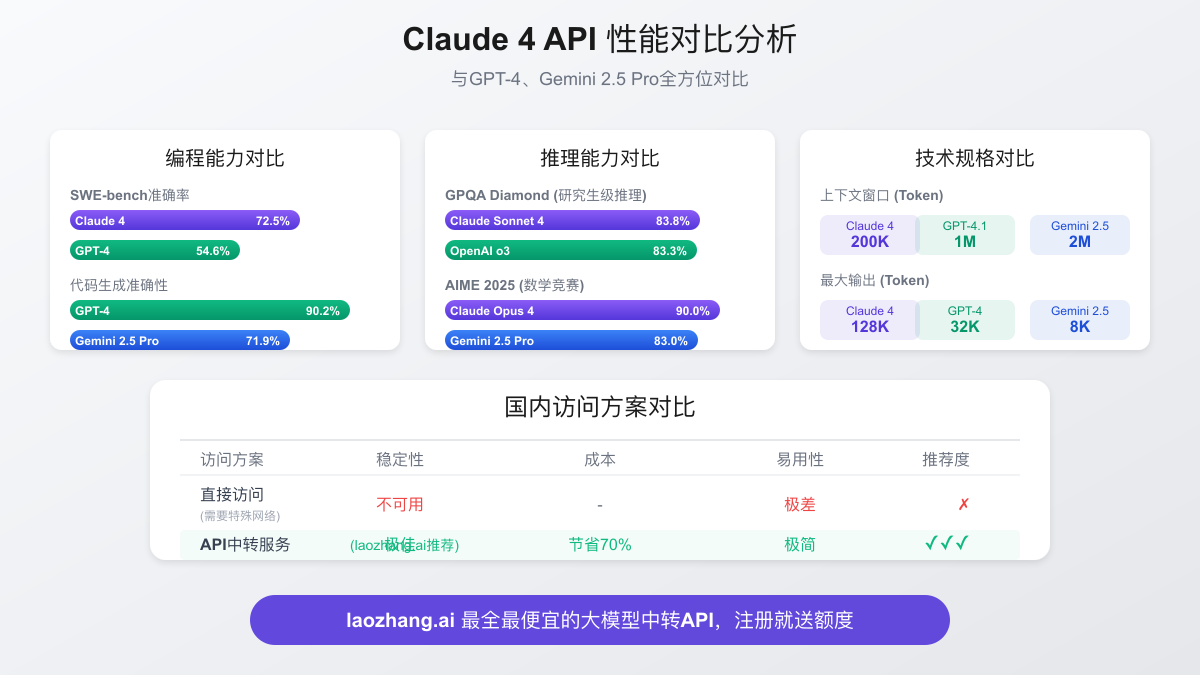Click the GPQA Diamond (研究生级推理) label
This screenshot has width=1200, height=675.
click(x=546, y=195)
